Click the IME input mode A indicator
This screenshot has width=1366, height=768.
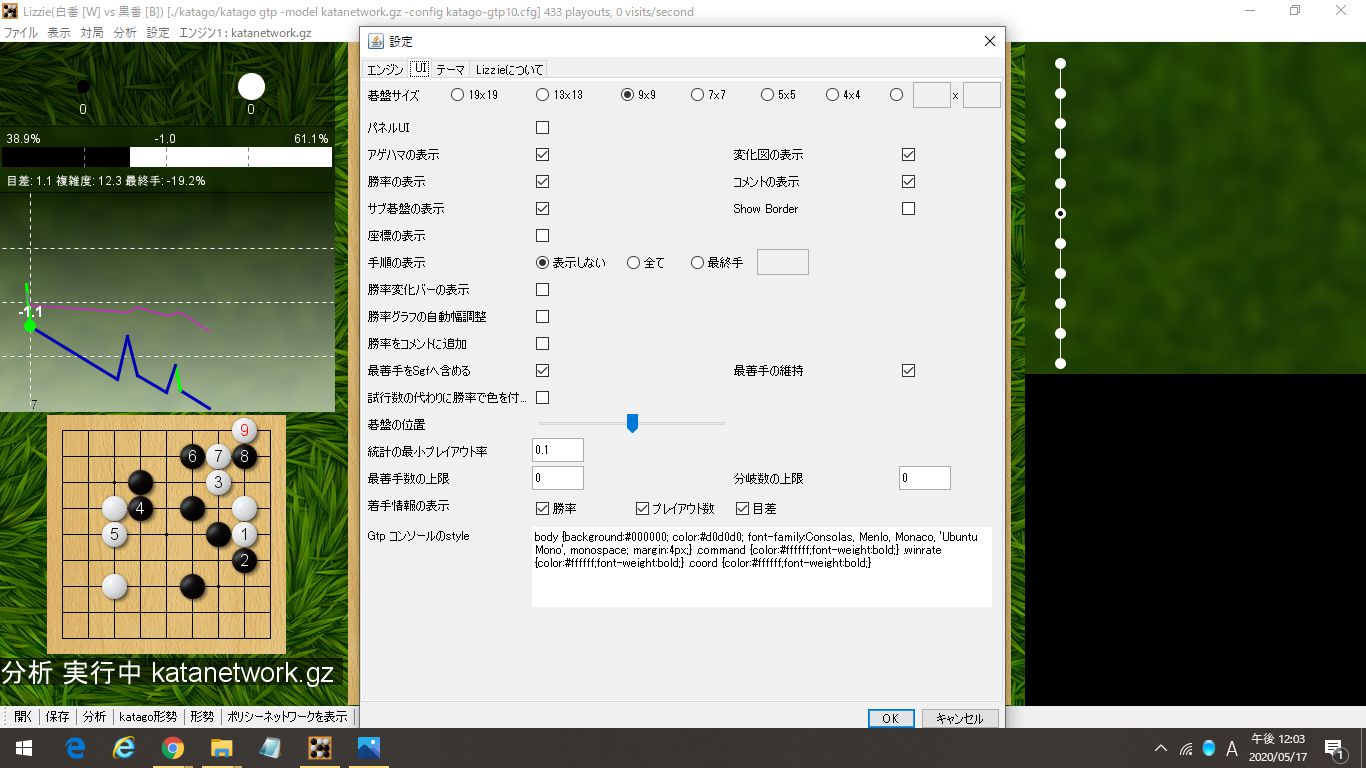tap(1232, 748)
